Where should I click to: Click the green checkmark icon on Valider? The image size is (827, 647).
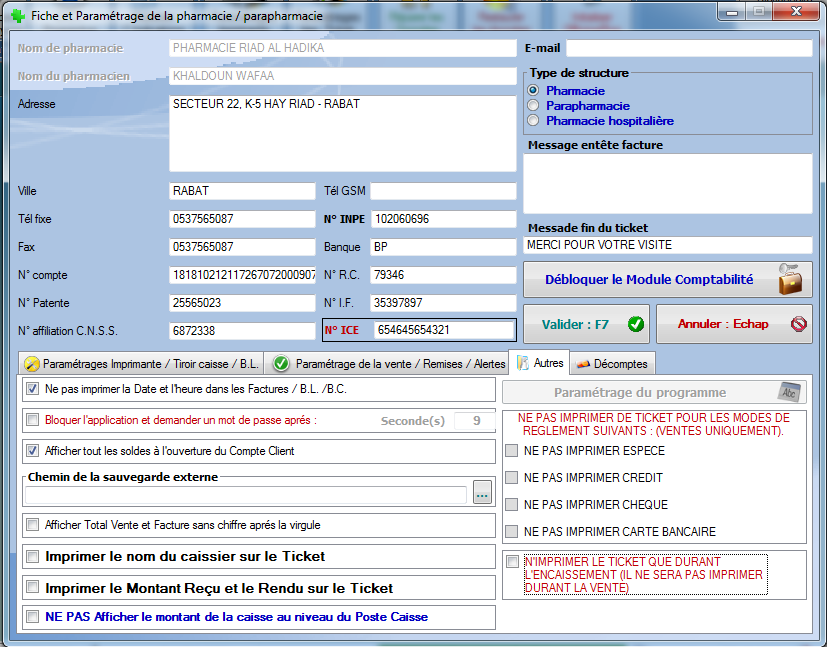click(x=635, y=324)
